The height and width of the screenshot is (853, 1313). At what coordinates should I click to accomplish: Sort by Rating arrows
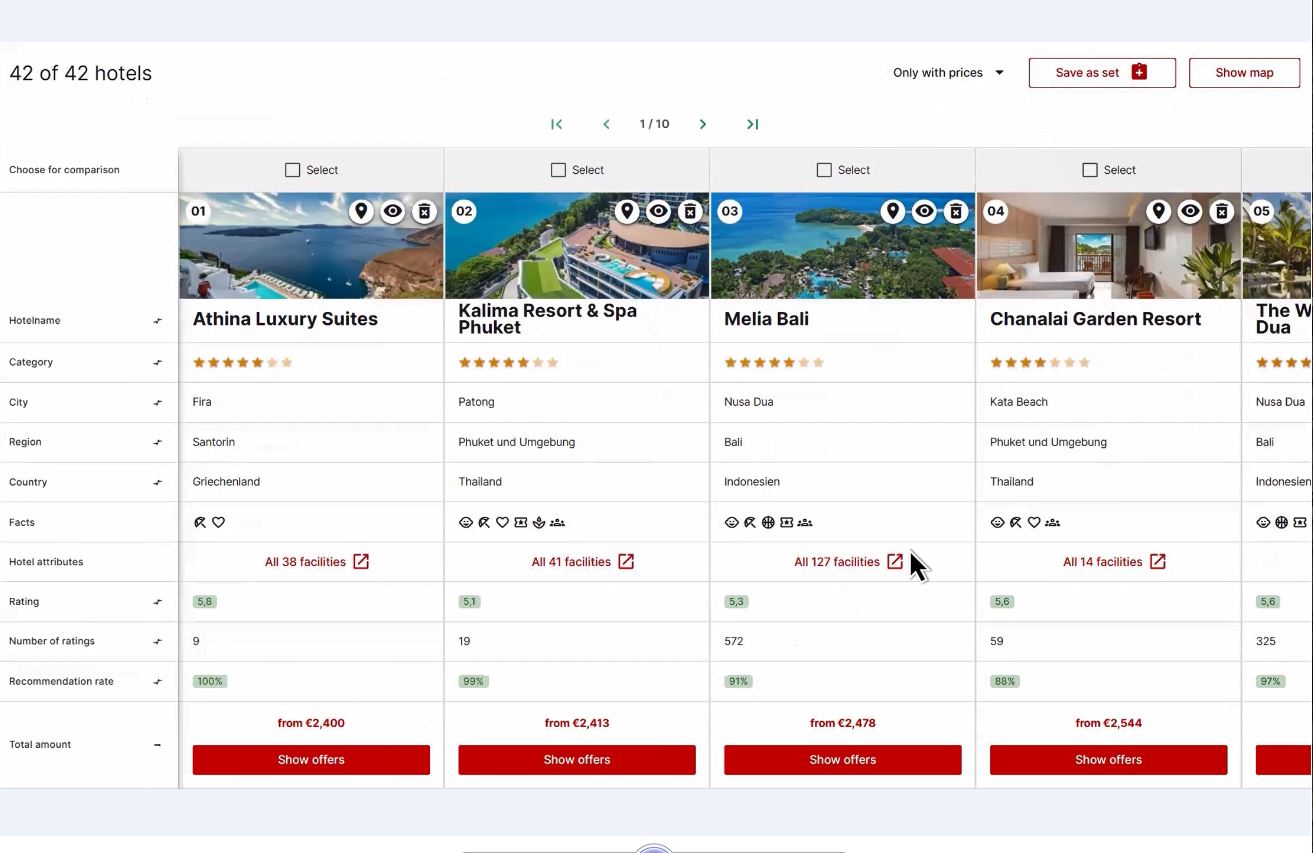157,602
